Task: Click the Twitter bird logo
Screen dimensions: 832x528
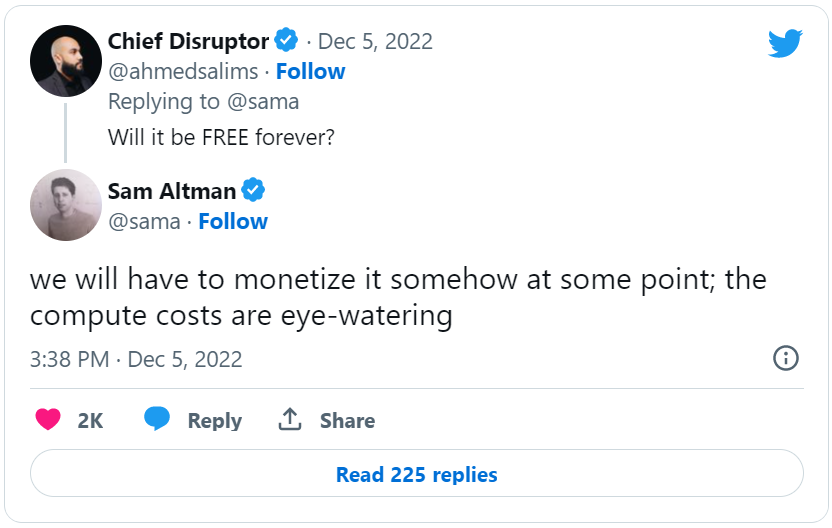Action: pyautogui.click(x=785, y=43)
